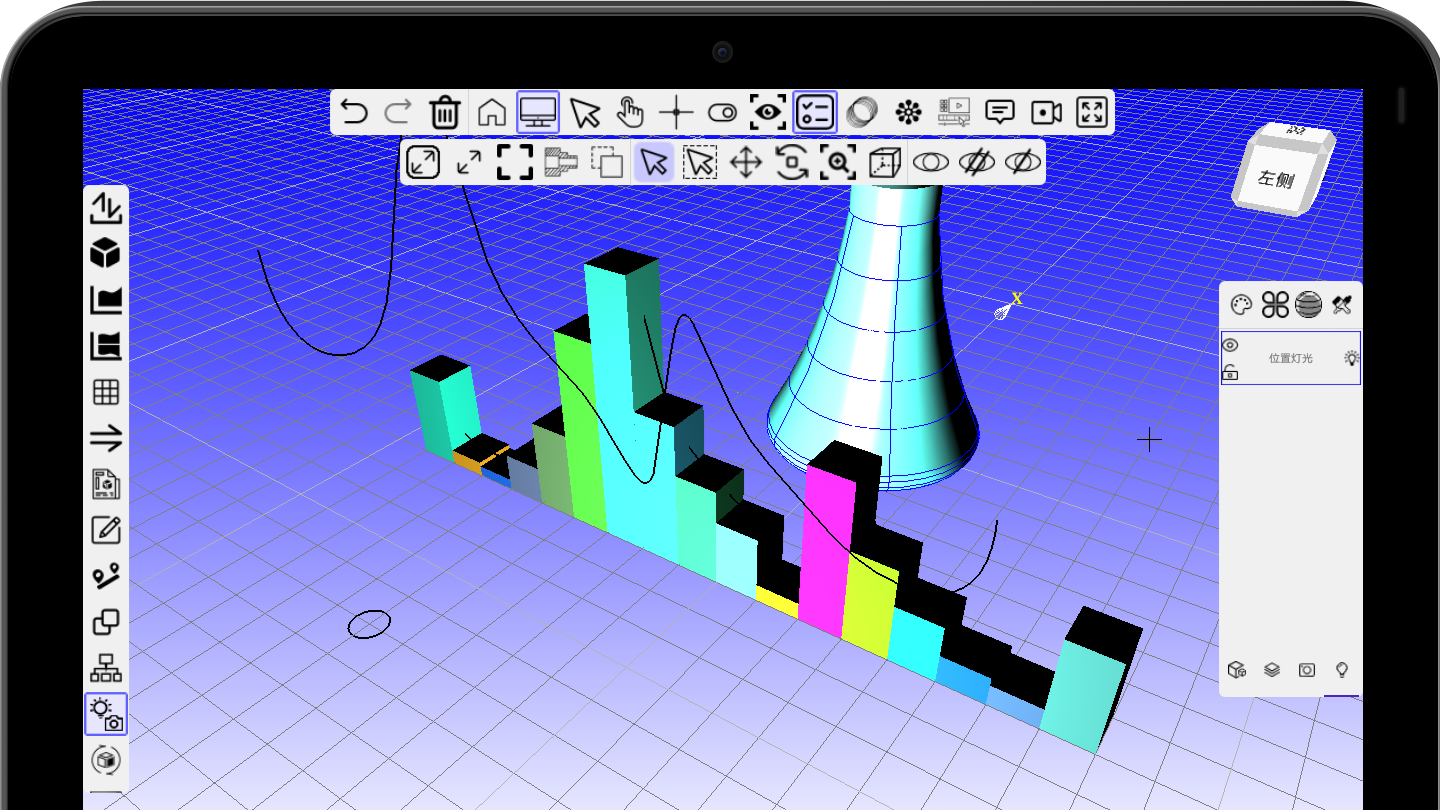Open the grid tool in left sidebar
Image resolution: width=1440 pixels, height=810 pixels.
[x=105, y=392]
